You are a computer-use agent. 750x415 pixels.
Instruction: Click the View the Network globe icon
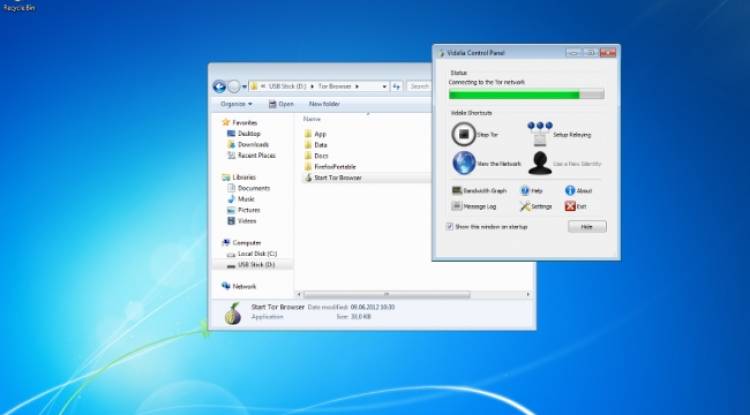coord(463,163)
